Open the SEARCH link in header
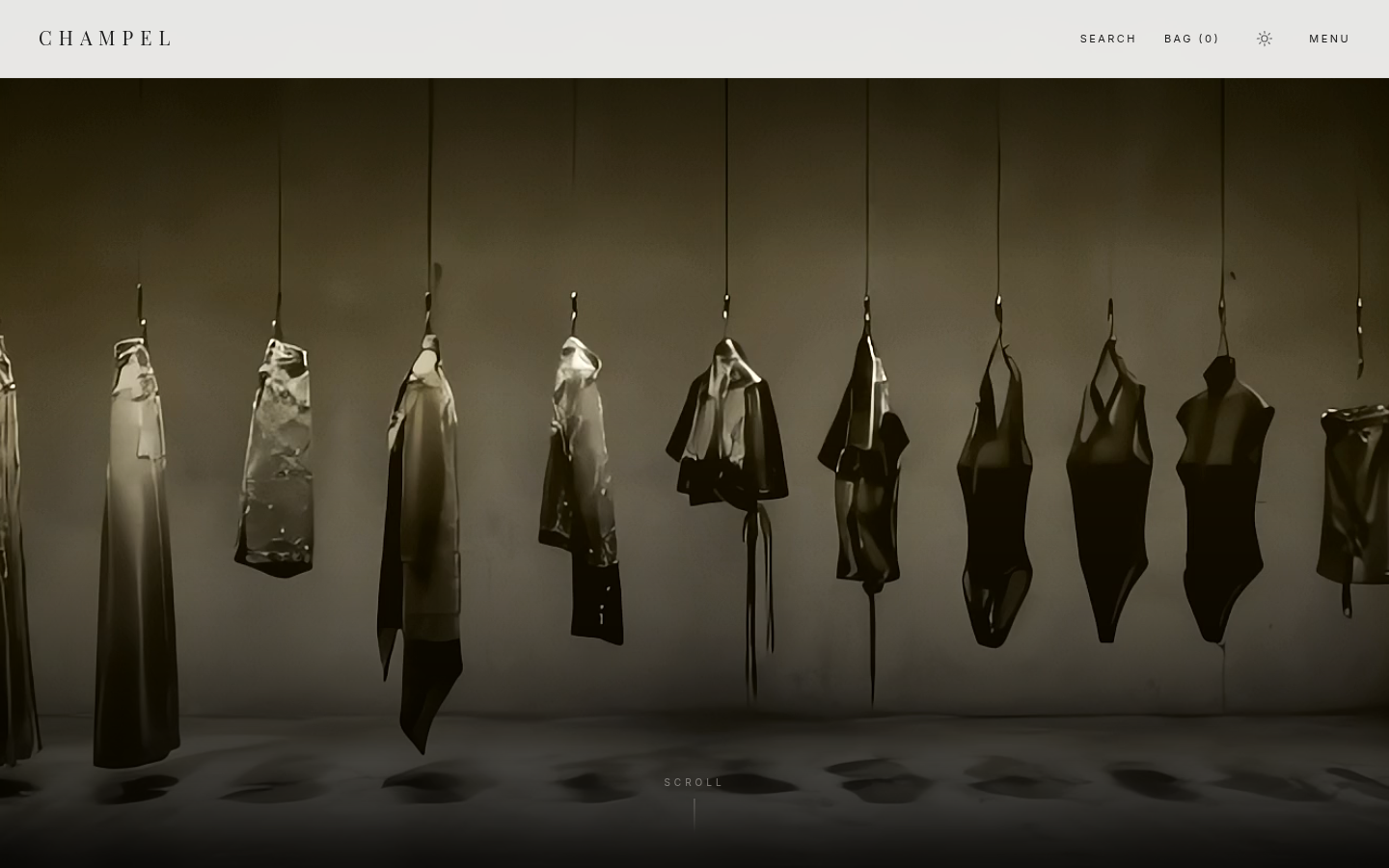1389x868 pixels. point(1108,39)
